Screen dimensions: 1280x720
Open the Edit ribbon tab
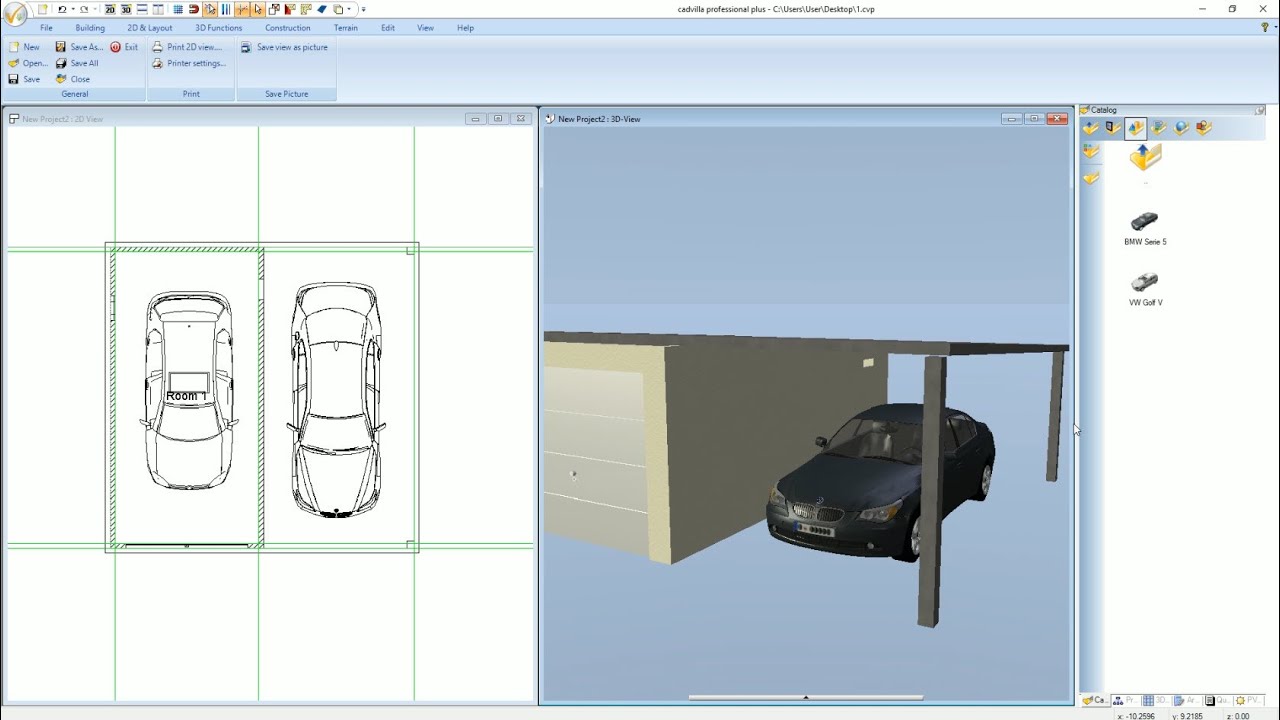[x=388, y=28]
